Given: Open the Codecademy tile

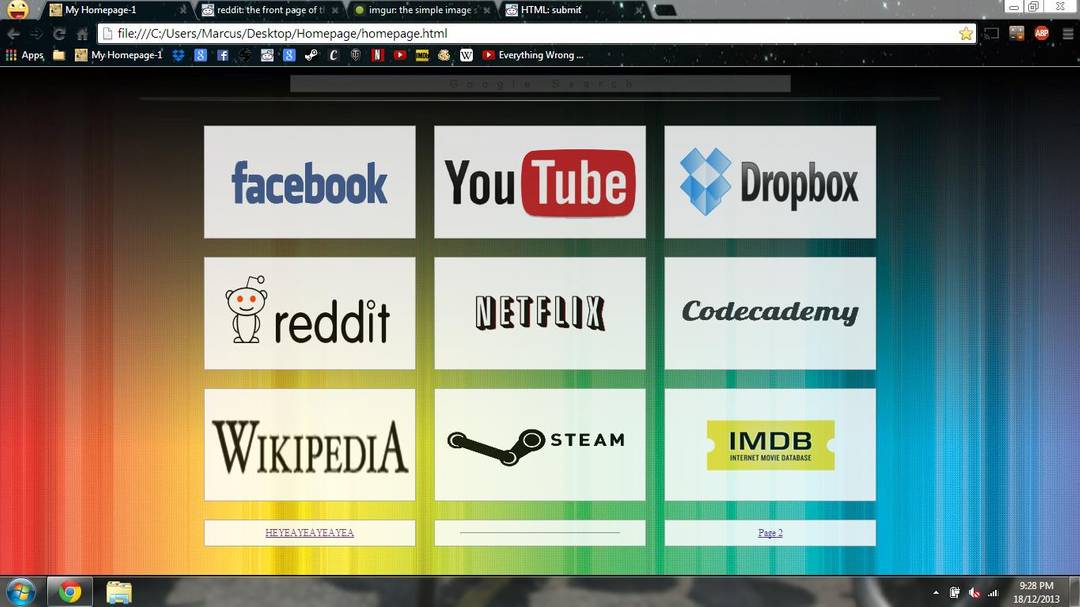Looking at the screenshot, I should [770, 313].
